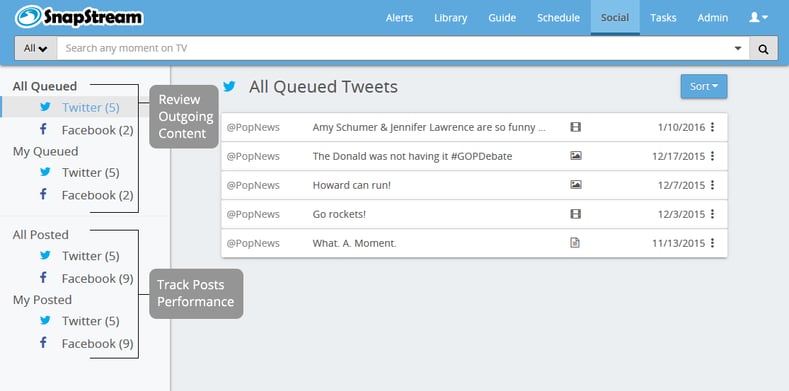Click the 12/7/2015 date
Viewport: 789px width, 391px height.
tap(681, 185)
